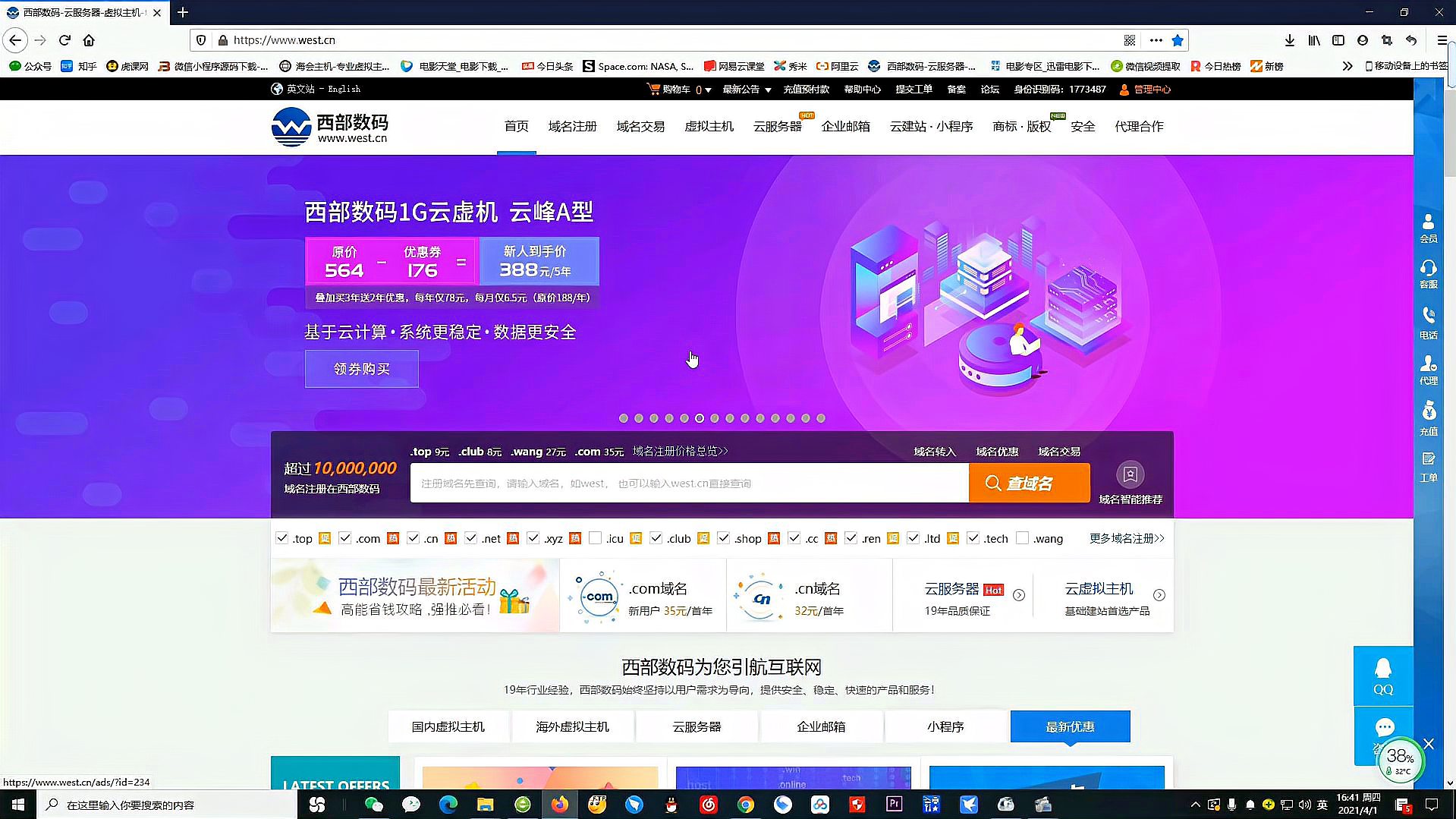Screen dimensions: 1456x819
Task: Open the downloads arrow icon
Action: coord(1289,40)
